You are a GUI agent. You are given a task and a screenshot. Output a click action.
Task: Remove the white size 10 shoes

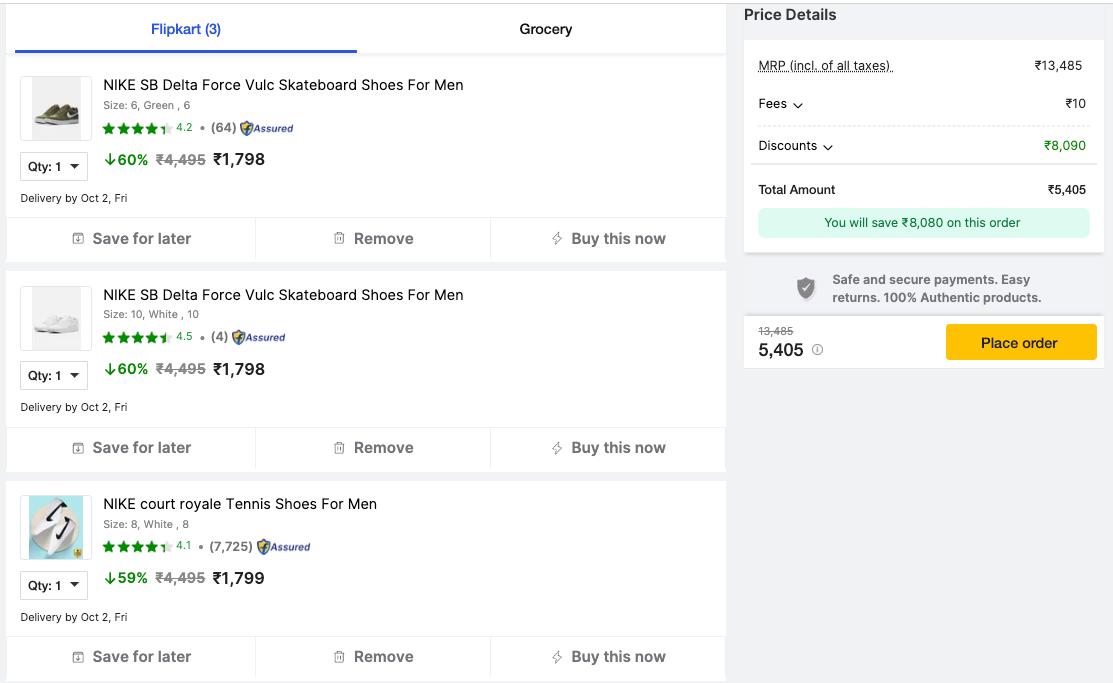373,448
